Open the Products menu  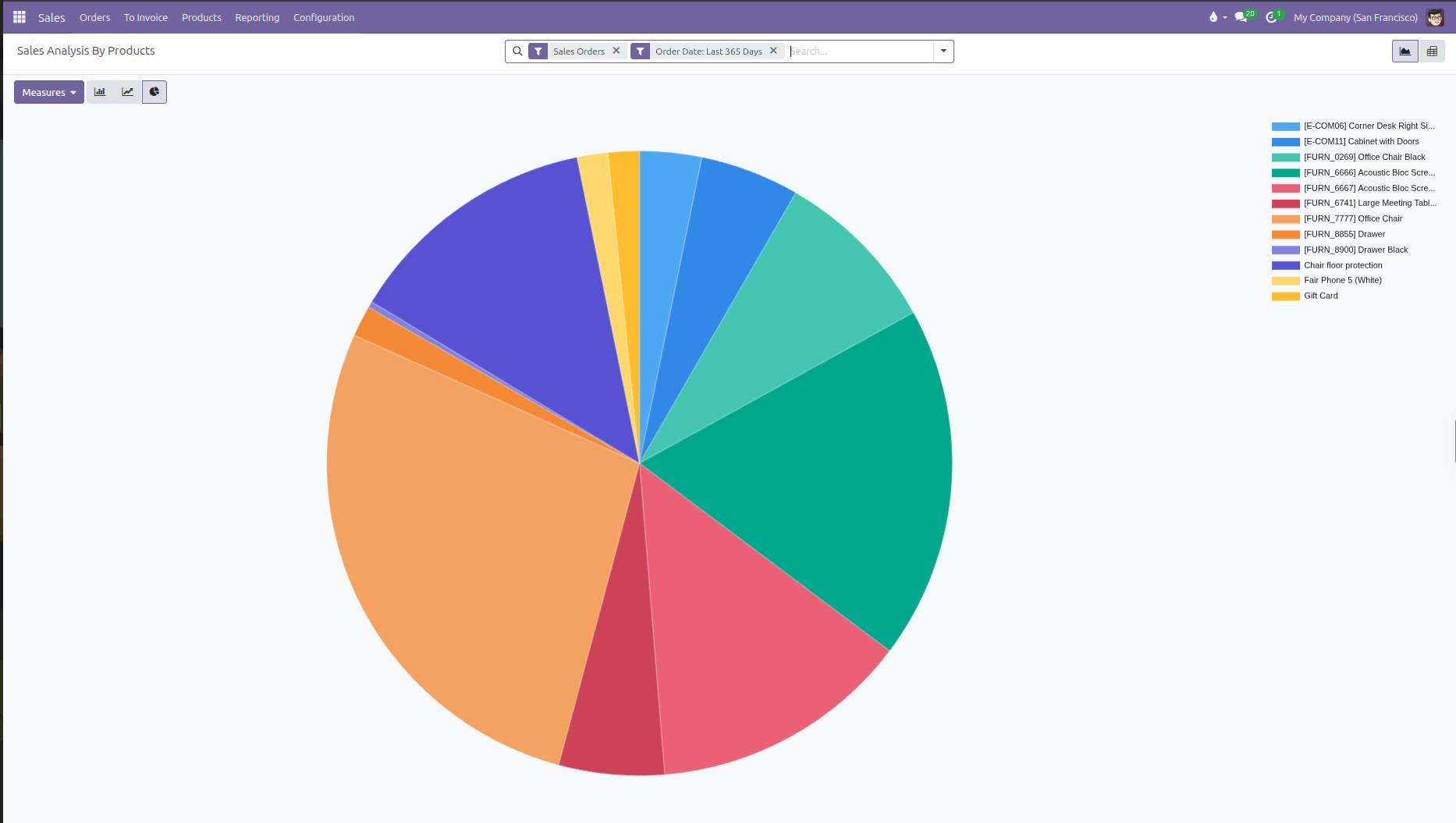coord(201,17)
